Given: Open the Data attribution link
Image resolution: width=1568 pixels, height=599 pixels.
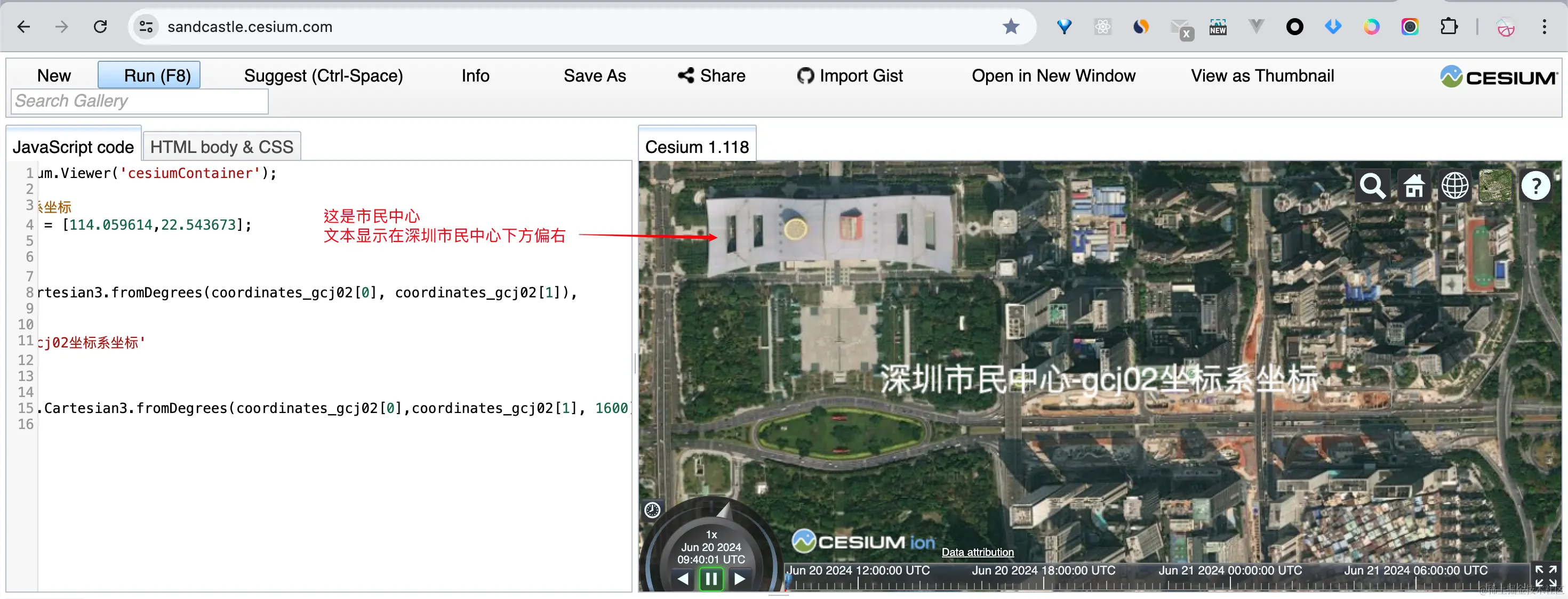Looking at the screenshot, I should 977,552.
